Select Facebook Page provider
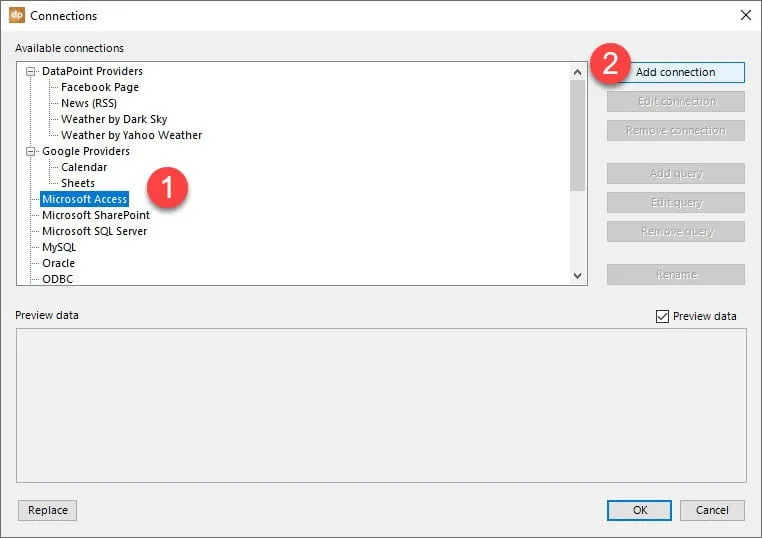 (x=100, y=87)
